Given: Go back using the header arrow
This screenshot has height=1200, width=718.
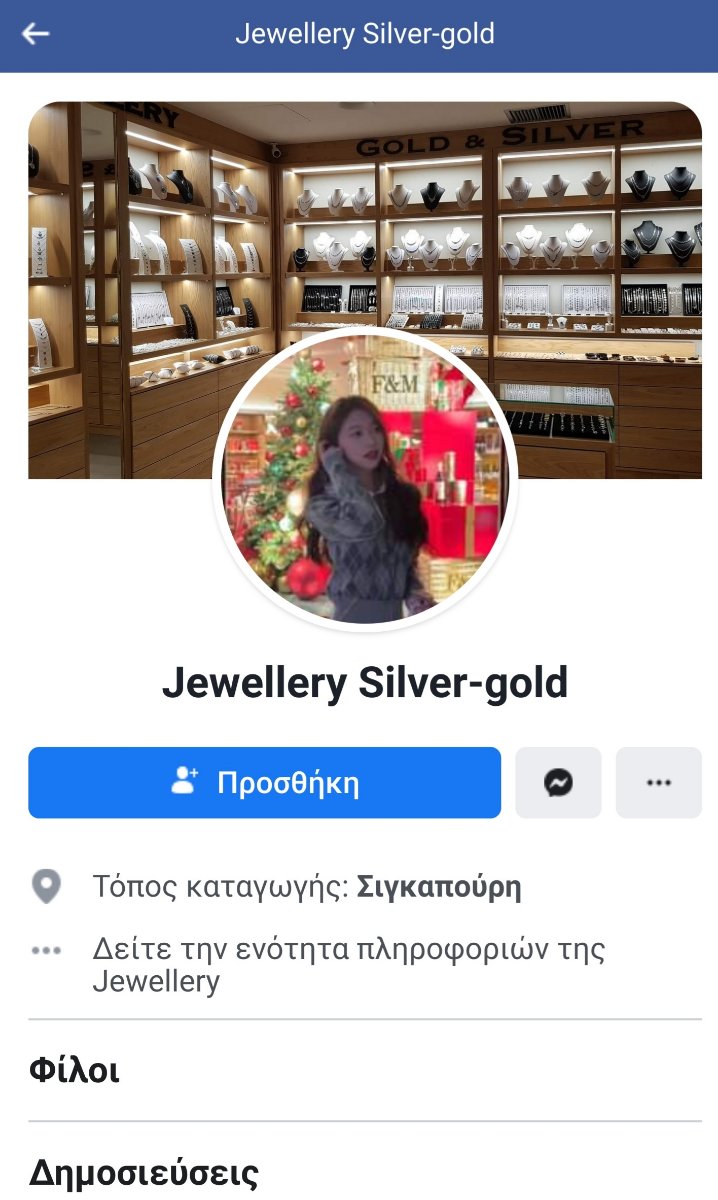Looking at the screenshot, I should click(x=36, y=34).
